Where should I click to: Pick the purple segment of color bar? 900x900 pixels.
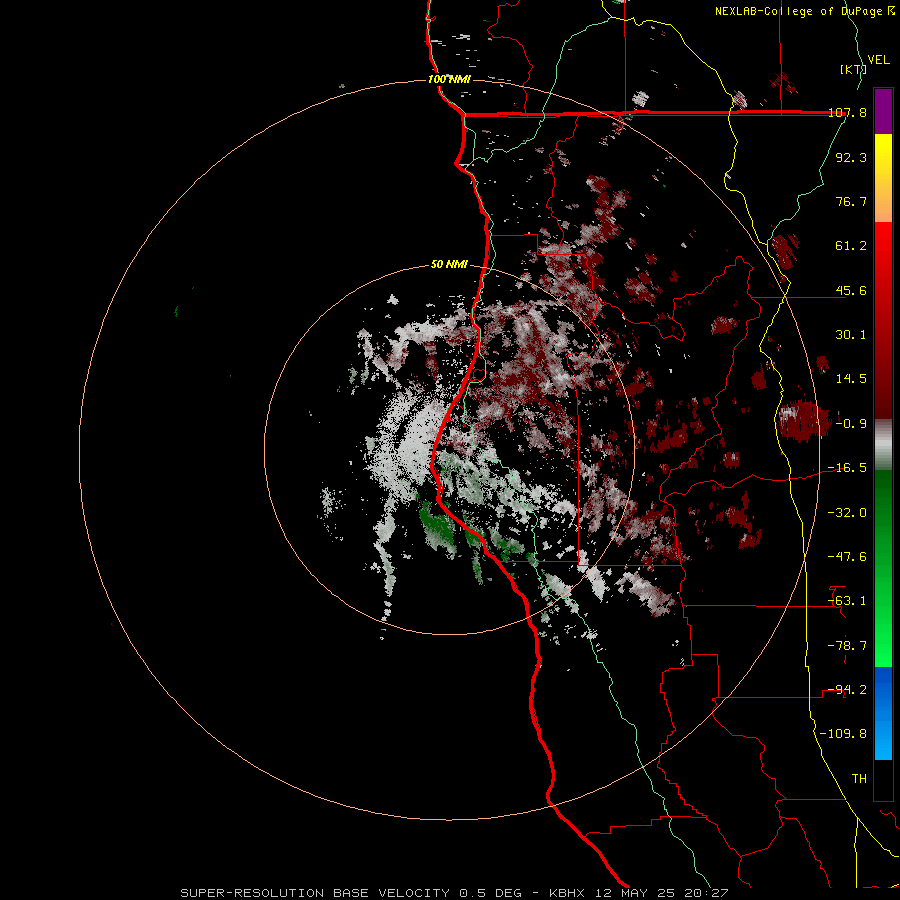pyautogui.click(x=883, y=111)
